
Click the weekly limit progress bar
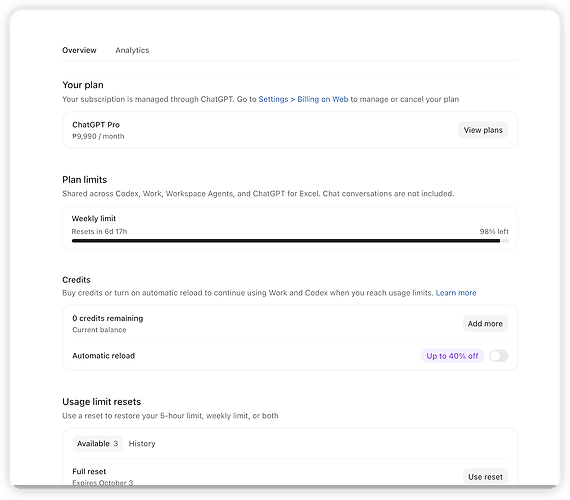point(290,241)
